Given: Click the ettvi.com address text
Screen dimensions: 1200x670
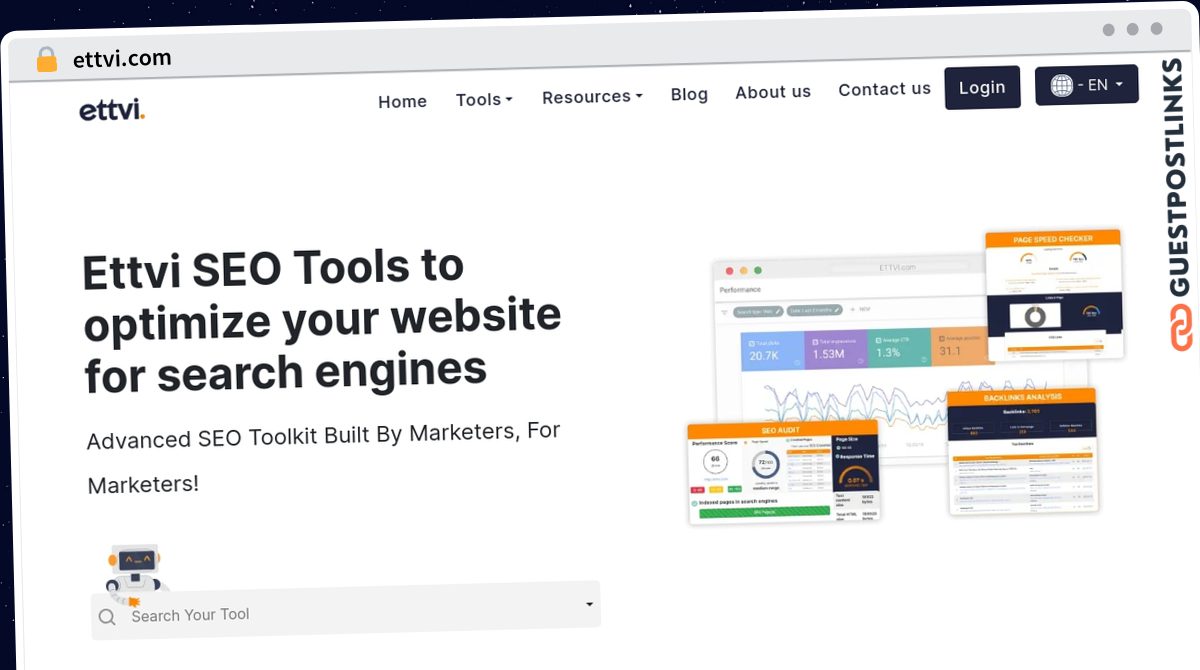Looking at the screenshot, I should 122,59.
